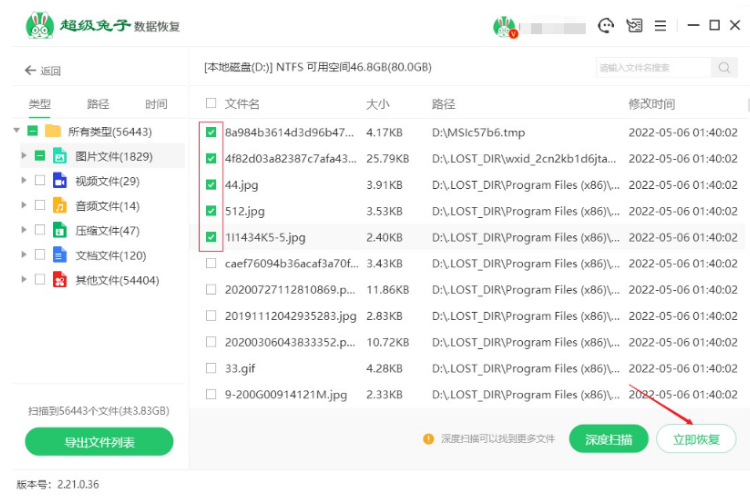The image size is (750, 503).
Task: Click the 深度扫描 deep scan button
Action: point(609,439)
